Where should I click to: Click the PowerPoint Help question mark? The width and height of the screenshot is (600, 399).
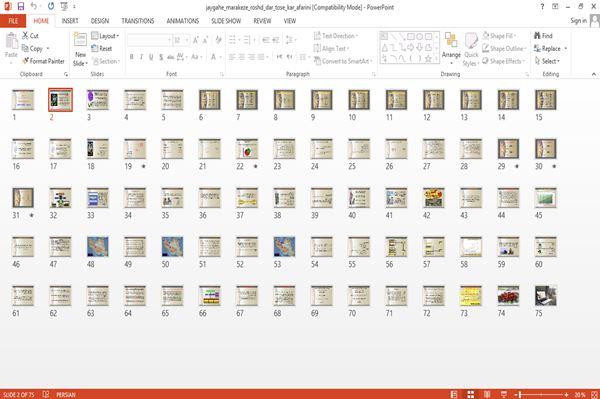[542, 7]
